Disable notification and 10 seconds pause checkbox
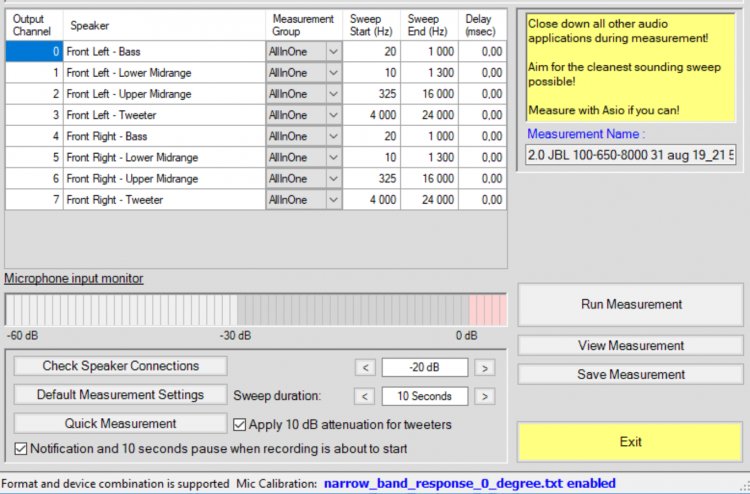Screen dimensions: 750x494 click(22, 448)
